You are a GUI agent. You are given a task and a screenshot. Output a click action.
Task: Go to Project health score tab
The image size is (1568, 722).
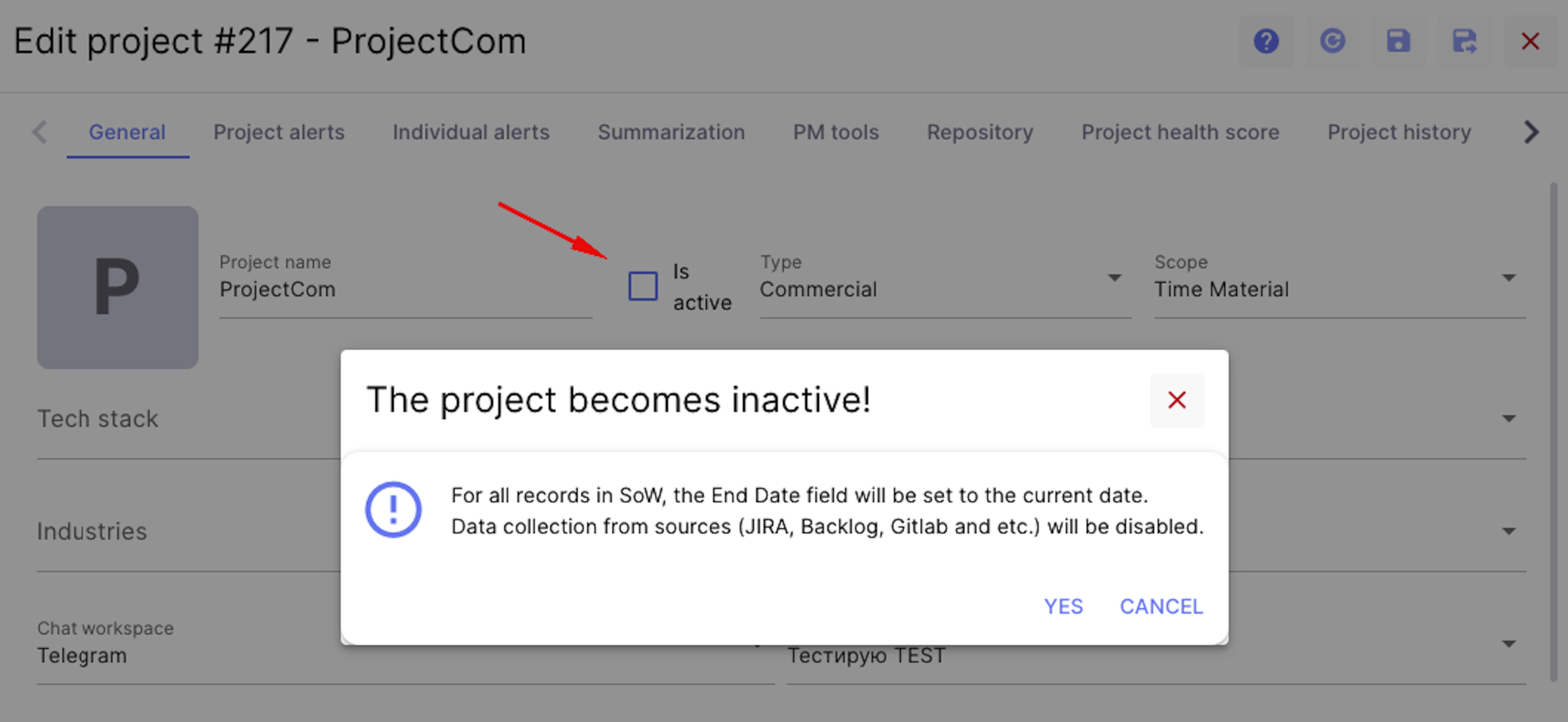(x=1180, y=132)
